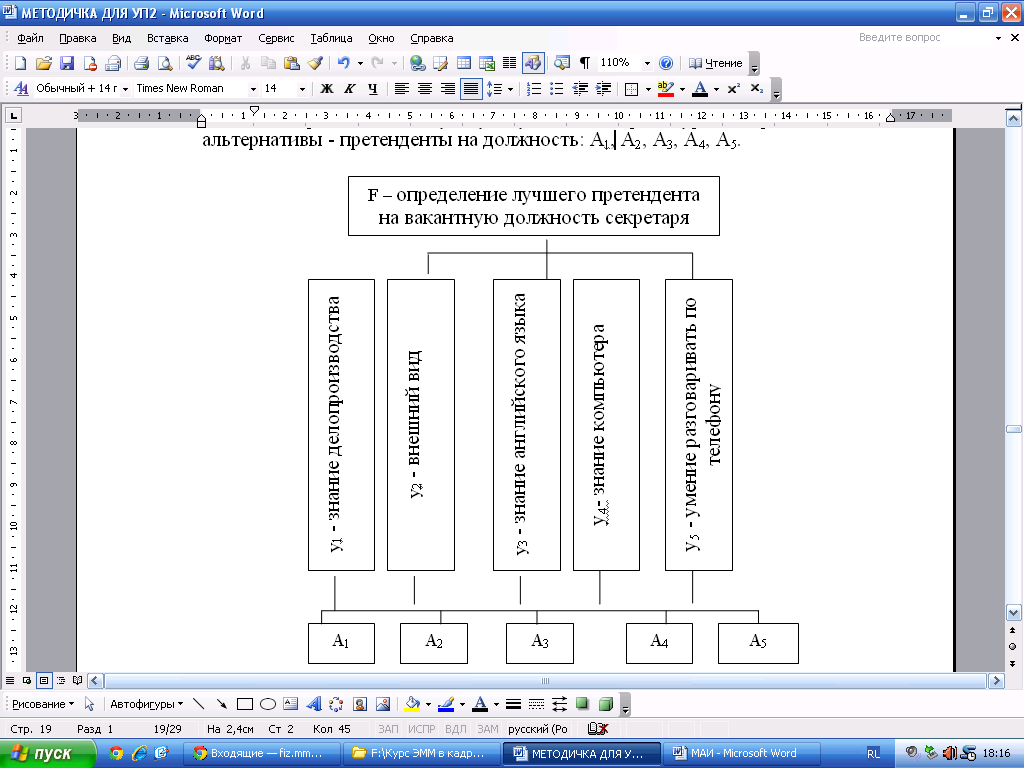The height and width of the screenshot is (768, 1024).
Task: Select the Format Painter brush
Action: point(315,63)
